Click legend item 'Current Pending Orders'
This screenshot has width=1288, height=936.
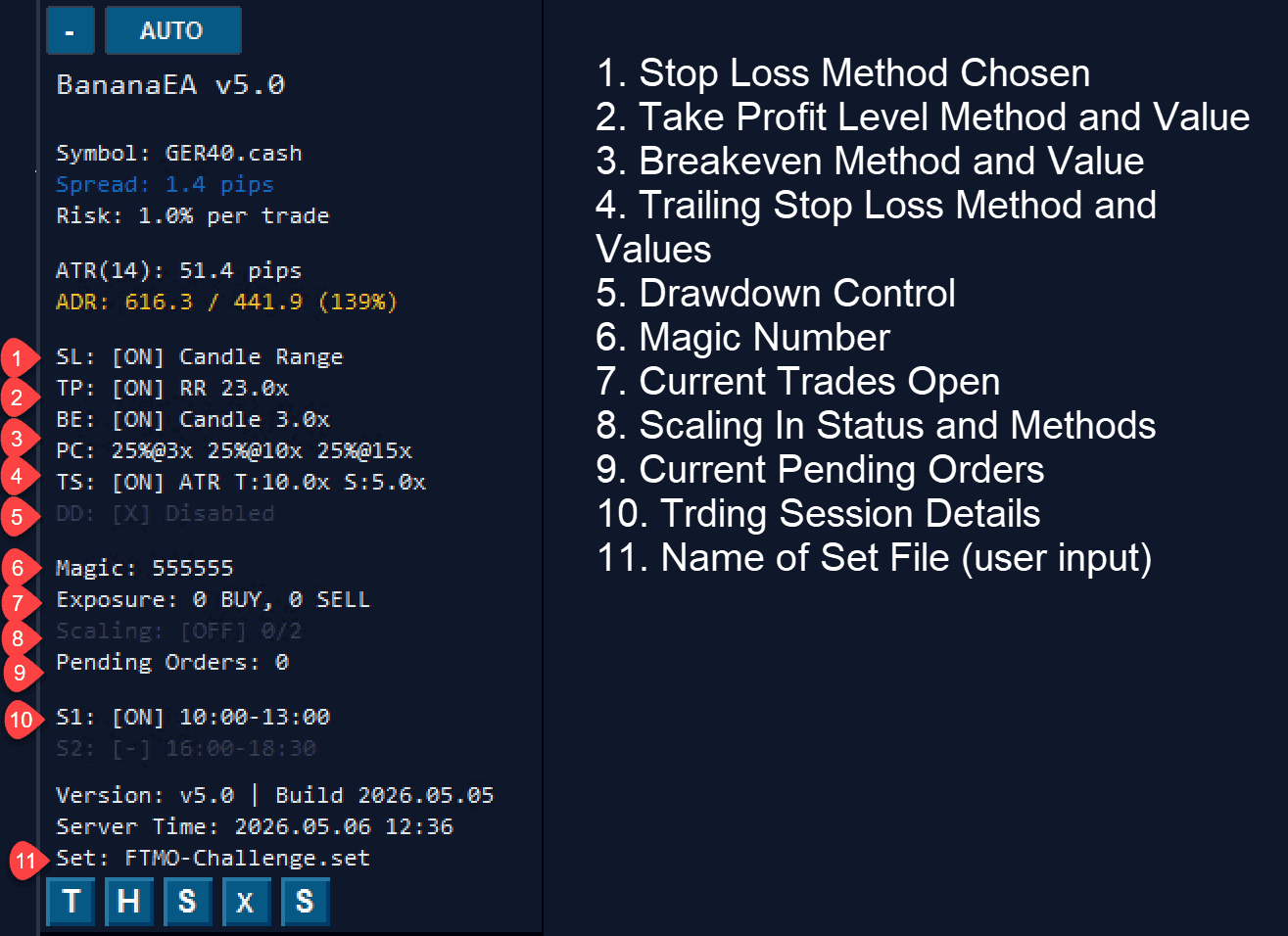[x=820, y=470]
